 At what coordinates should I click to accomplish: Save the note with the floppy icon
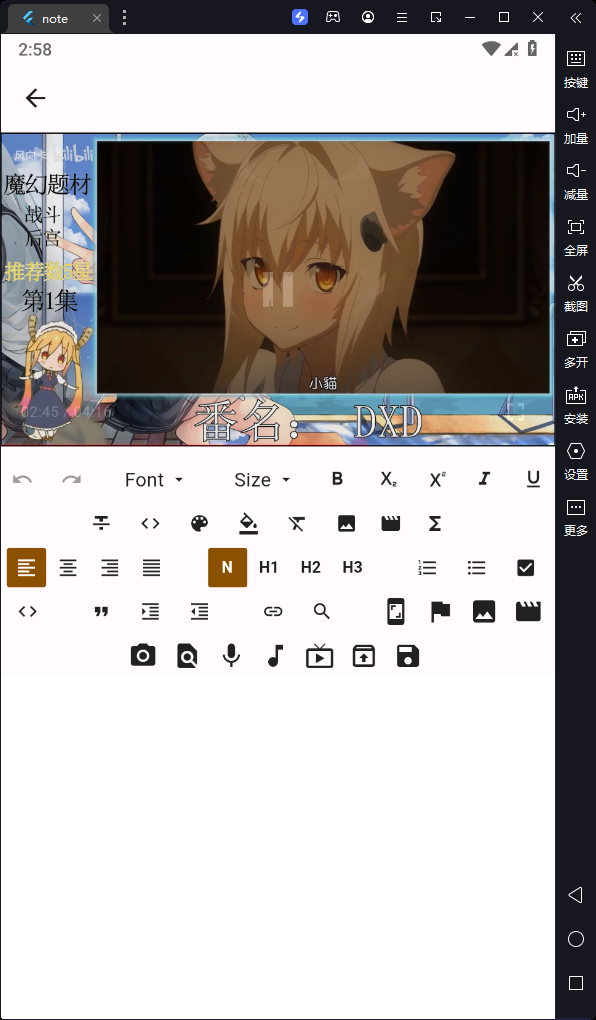click(x=408, y=656)
